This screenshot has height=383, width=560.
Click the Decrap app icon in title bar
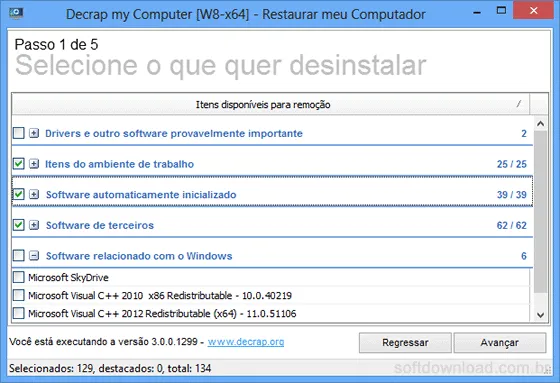[16, 13]
